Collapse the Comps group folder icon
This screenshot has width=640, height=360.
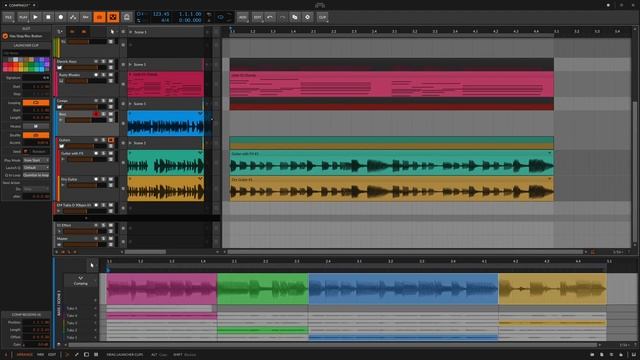60,107
